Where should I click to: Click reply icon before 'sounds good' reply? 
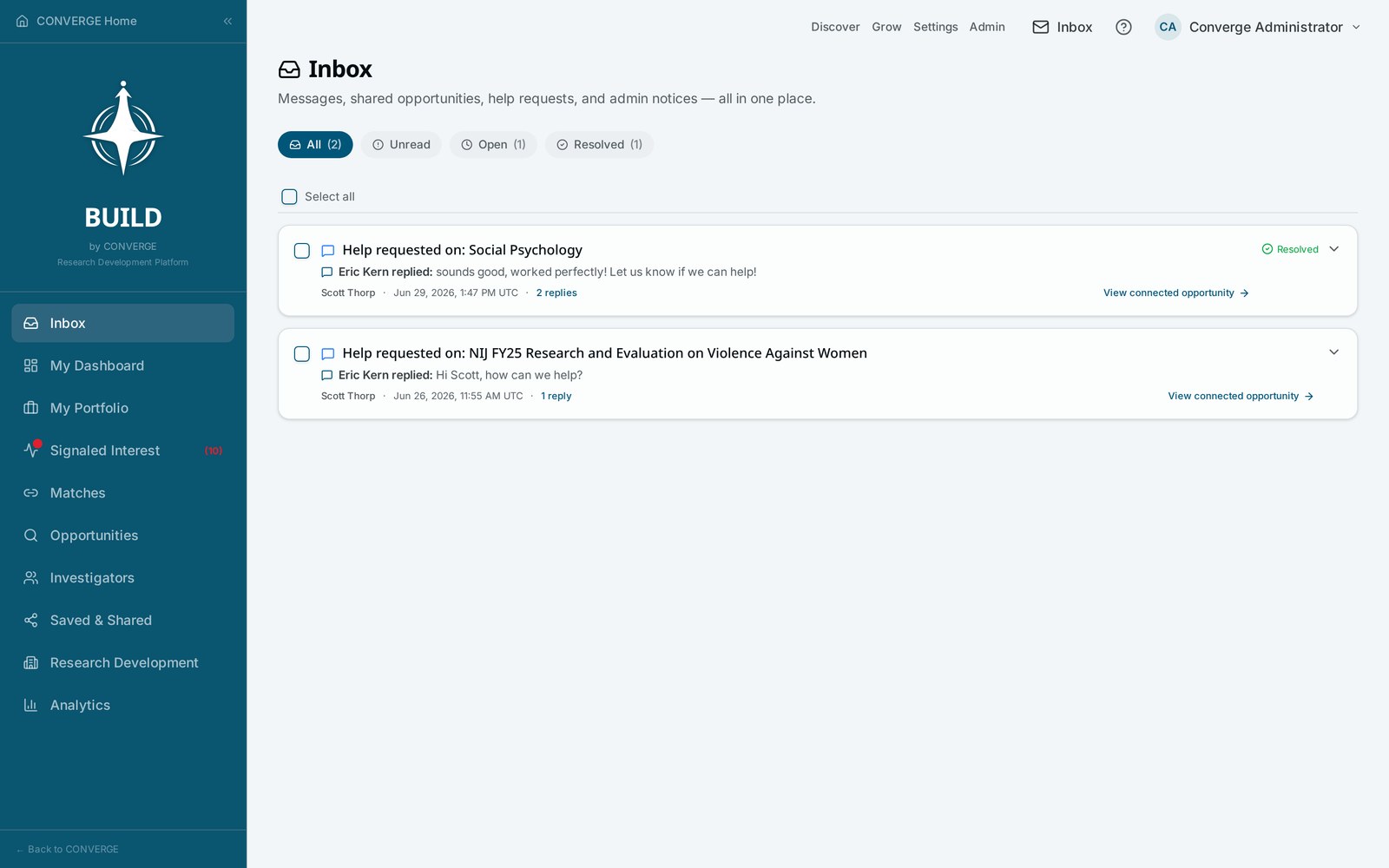327,273
